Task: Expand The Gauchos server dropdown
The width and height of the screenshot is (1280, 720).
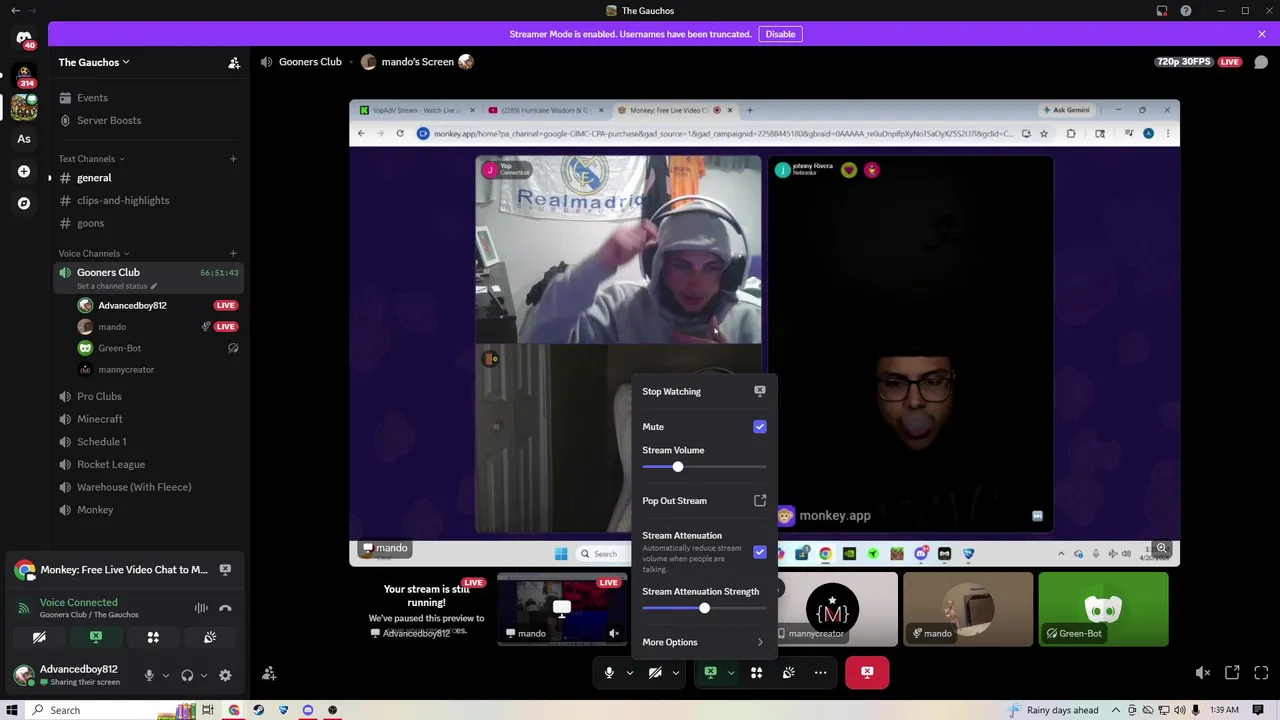Action: coord(94,62)
